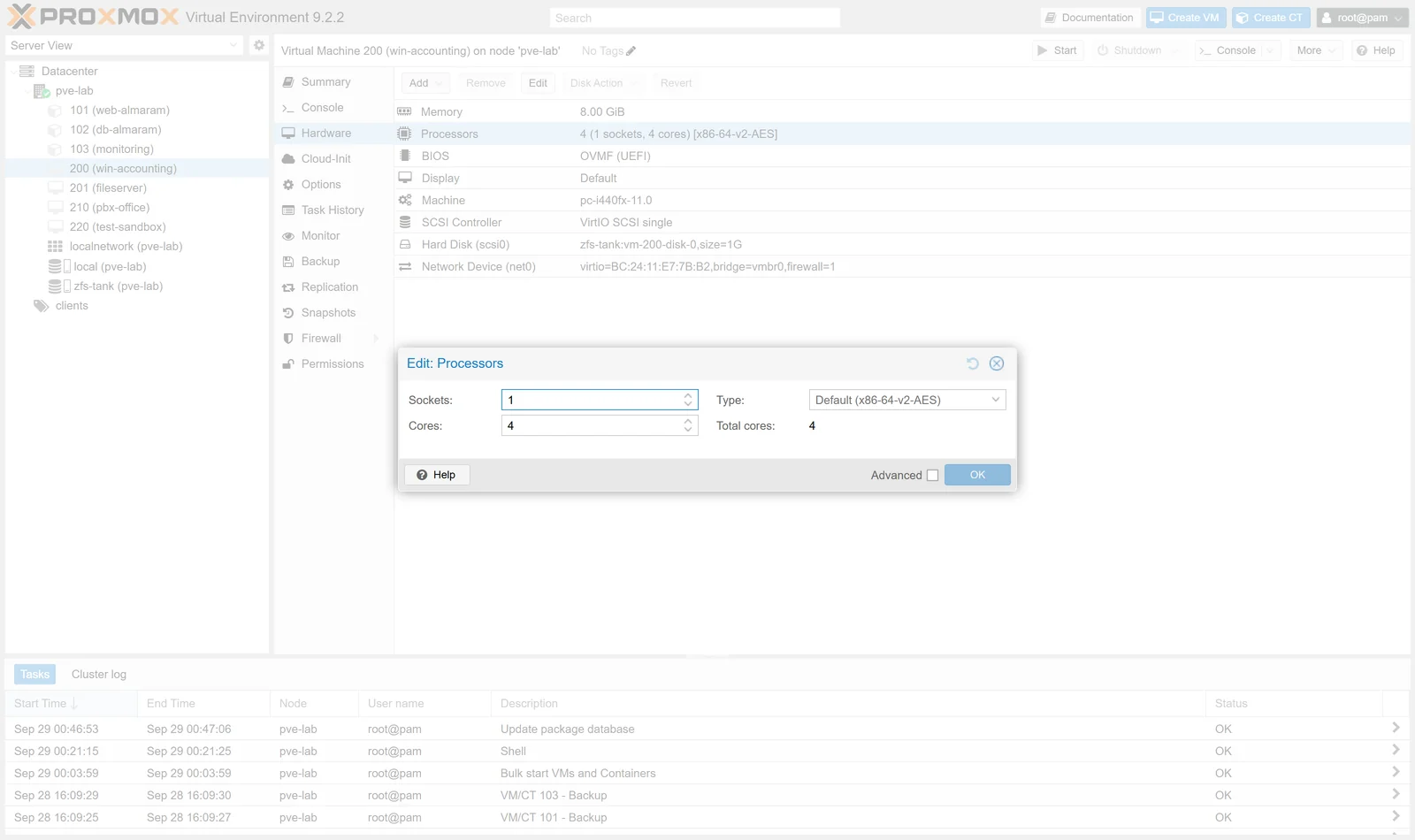Select the Network Device (net0) row
Viewport: 1415px width, 840px height.
point(902,267)
